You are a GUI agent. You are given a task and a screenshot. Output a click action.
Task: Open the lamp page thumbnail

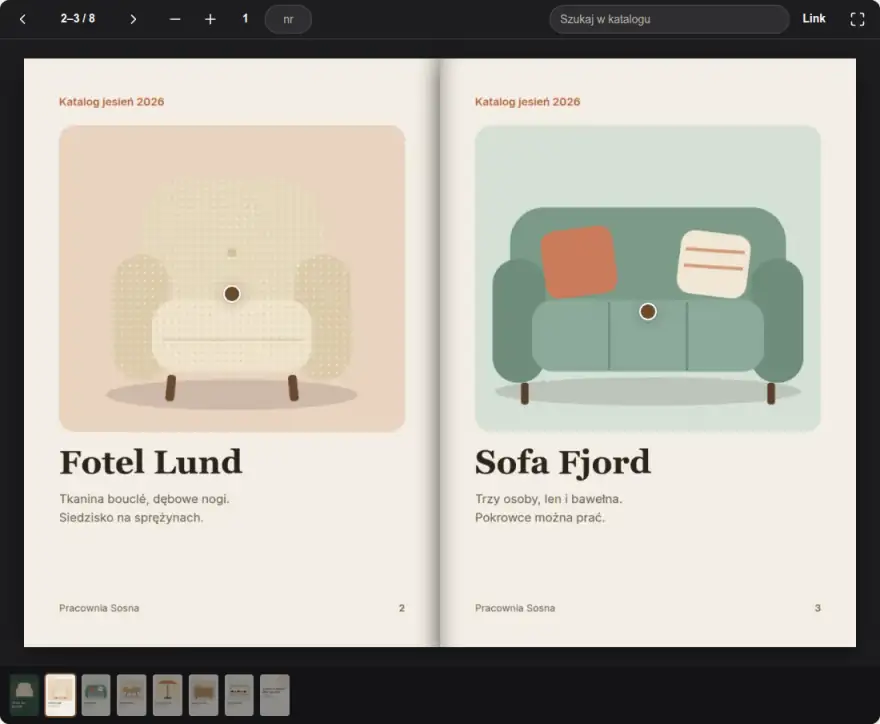[x=167, y=695]
